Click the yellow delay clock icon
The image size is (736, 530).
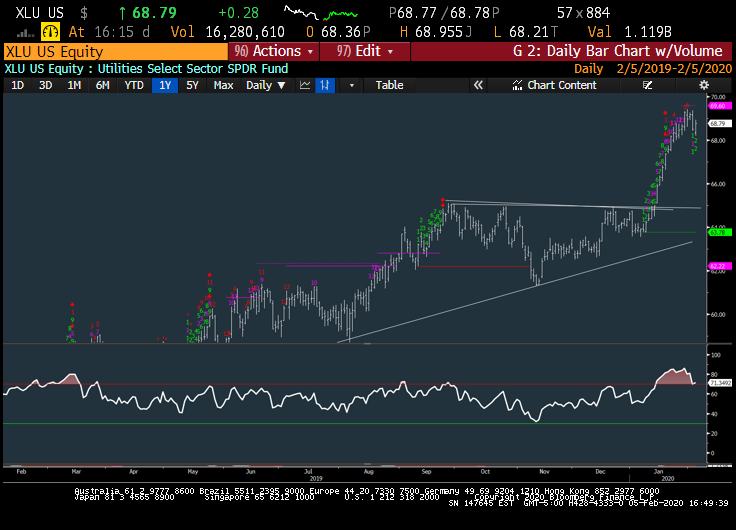click(x=50, y=32)
